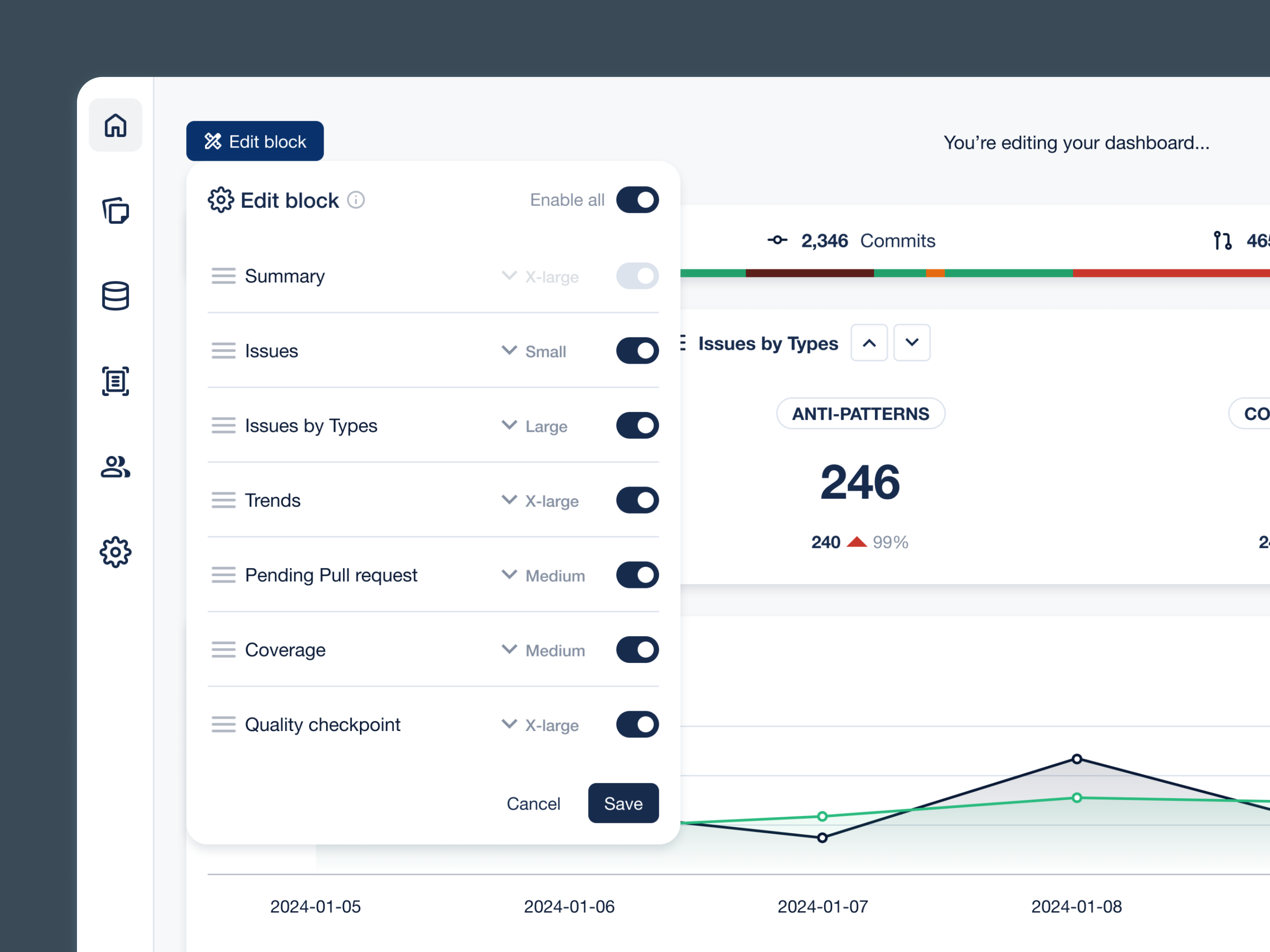Turn off the Coverage block toggle
The image size is (1270, 952).
(x=637, y=650)
